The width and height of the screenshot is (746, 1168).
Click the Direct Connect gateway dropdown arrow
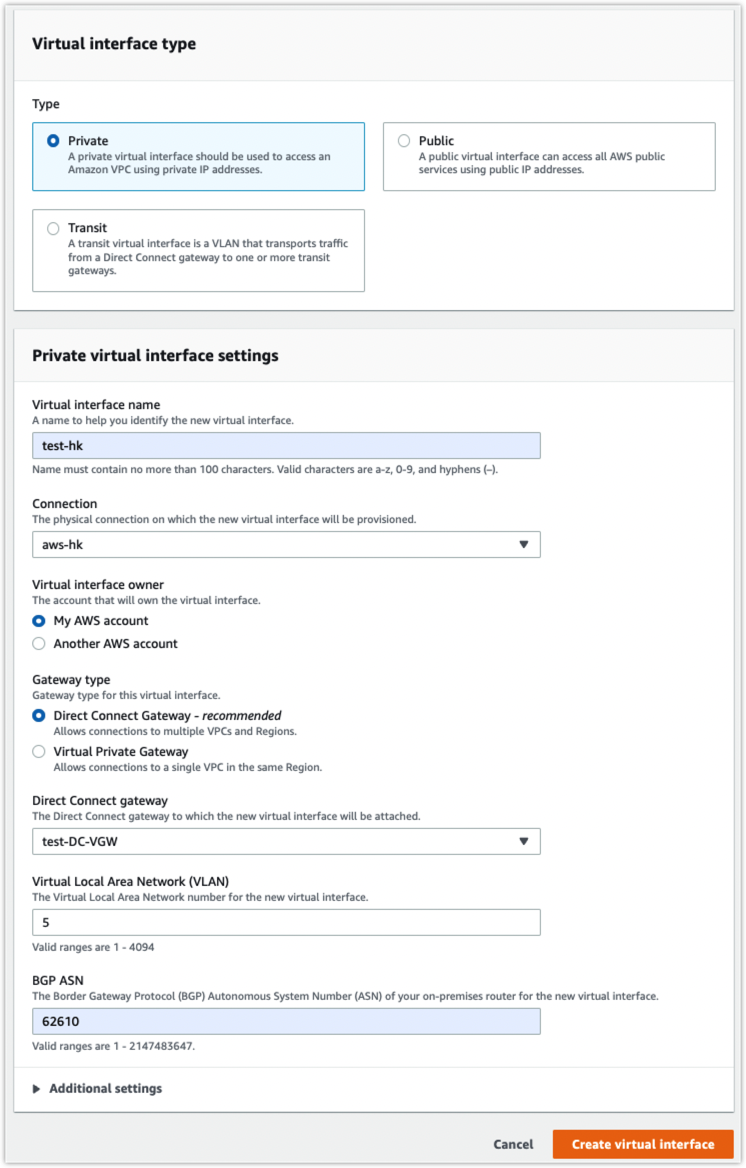(x=524, y=842)
